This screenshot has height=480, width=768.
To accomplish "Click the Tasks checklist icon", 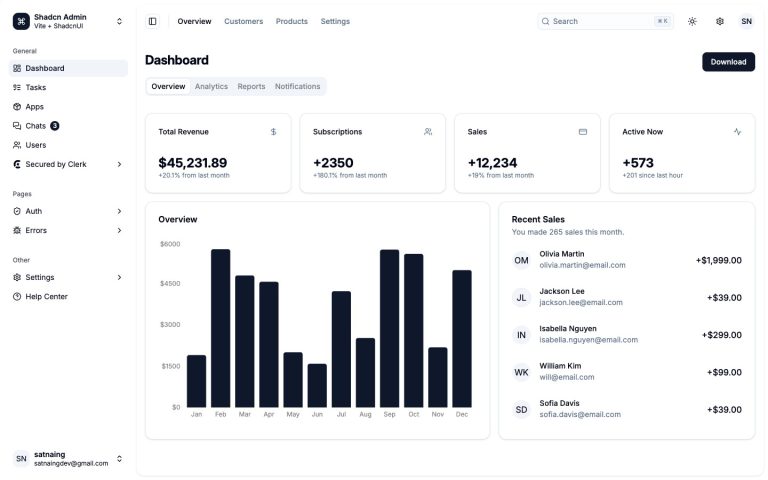I will tap(17, 88).
